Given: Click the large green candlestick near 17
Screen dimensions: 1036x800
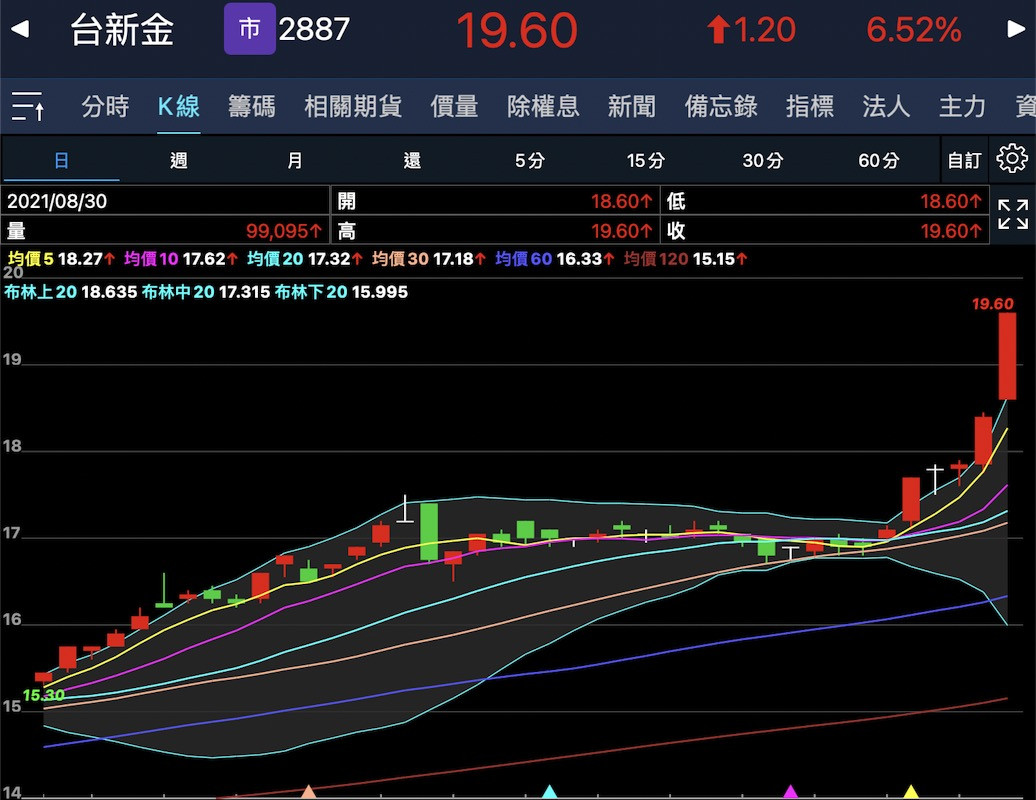Looking at the screenshot, I should tap(429, 532).
